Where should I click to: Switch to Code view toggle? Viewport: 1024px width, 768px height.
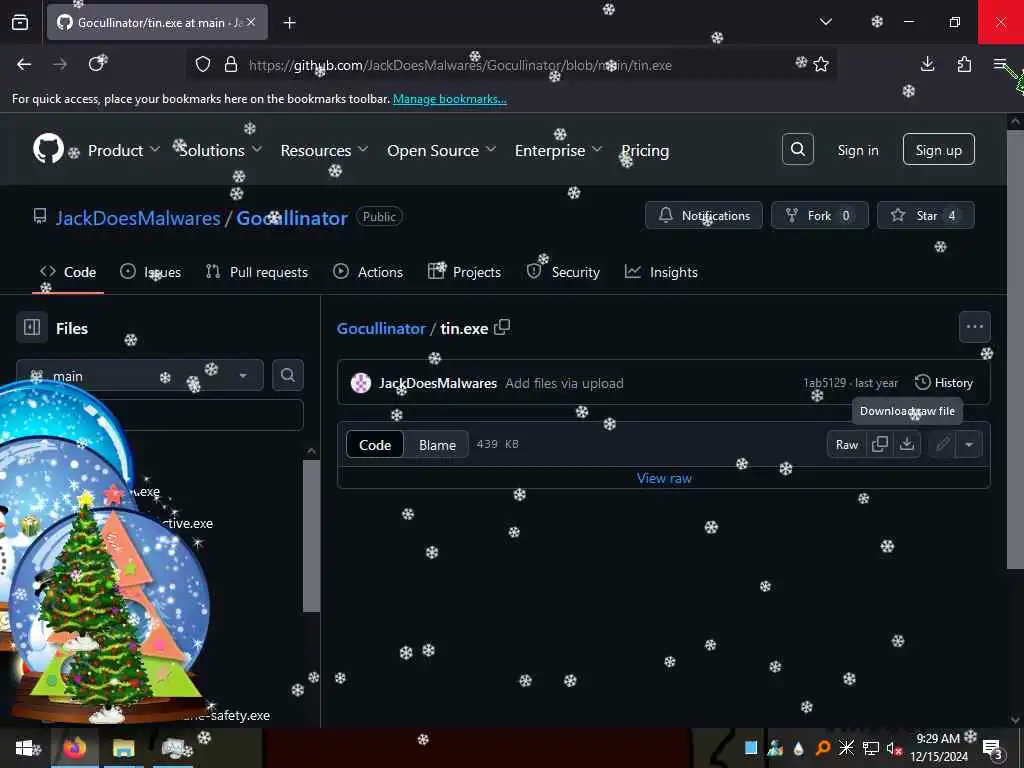point(375,445)
